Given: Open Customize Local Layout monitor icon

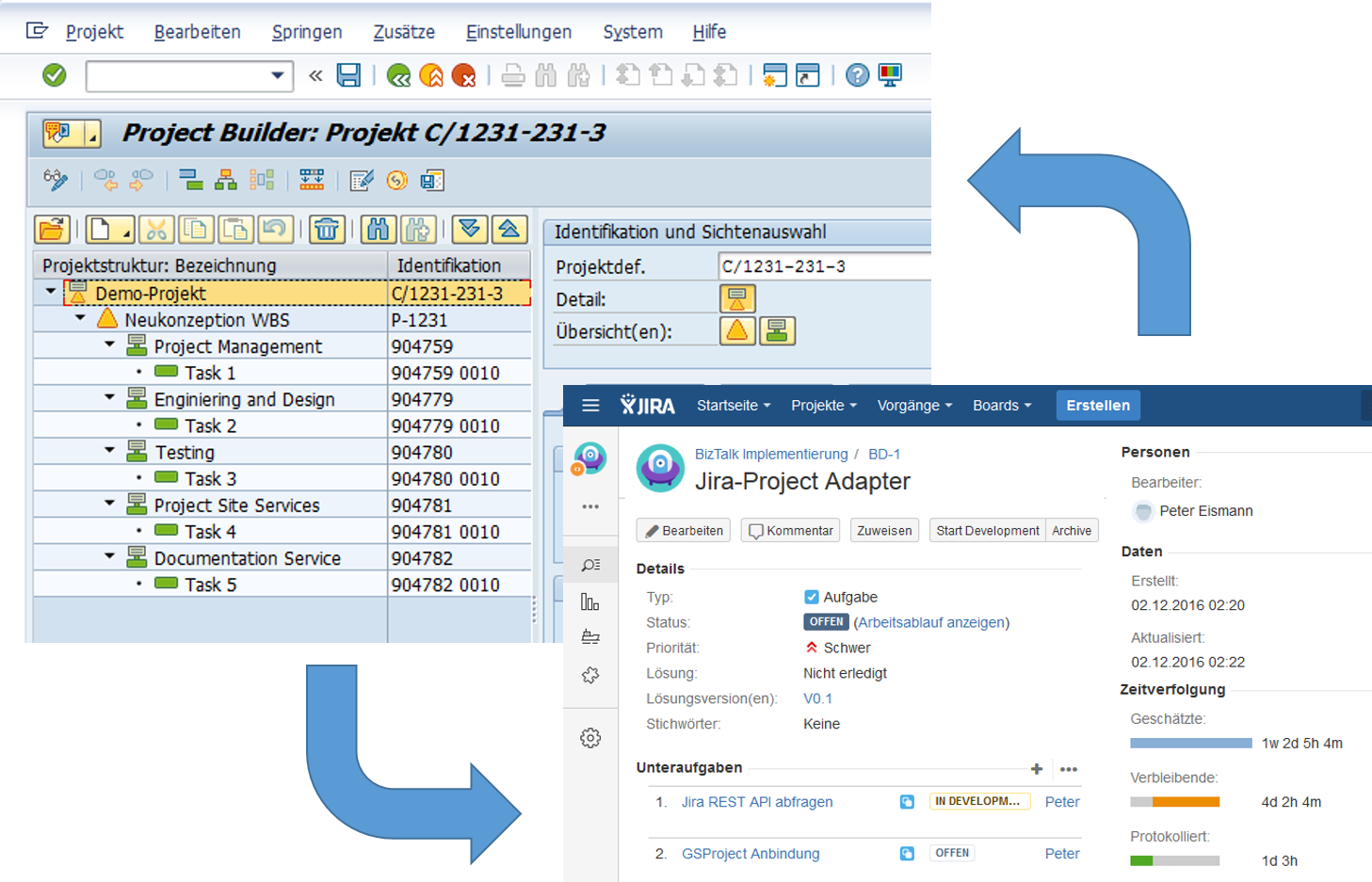Looking at the screenshot, I should tap(890, 75).
